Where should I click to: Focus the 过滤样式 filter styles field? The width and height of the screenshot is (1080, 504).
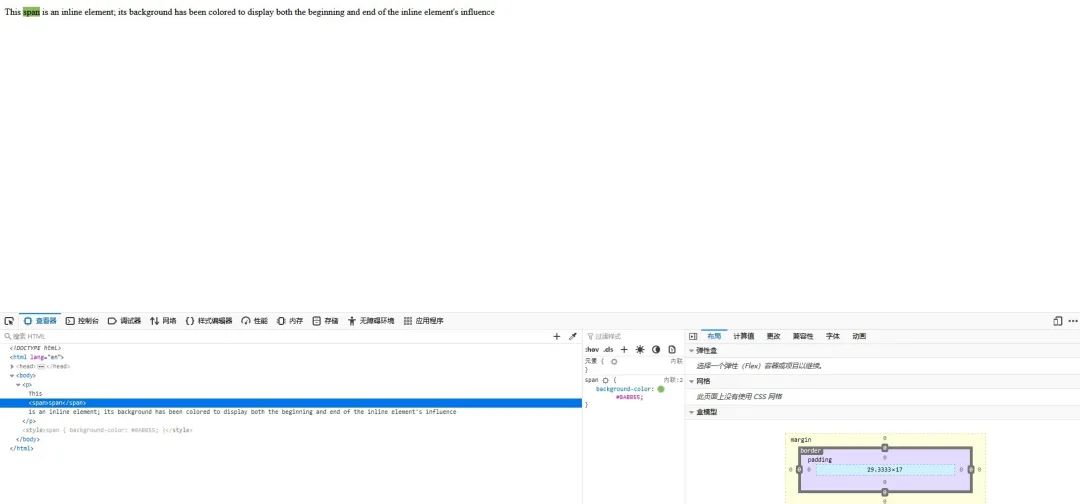click(x=634, y=337)
